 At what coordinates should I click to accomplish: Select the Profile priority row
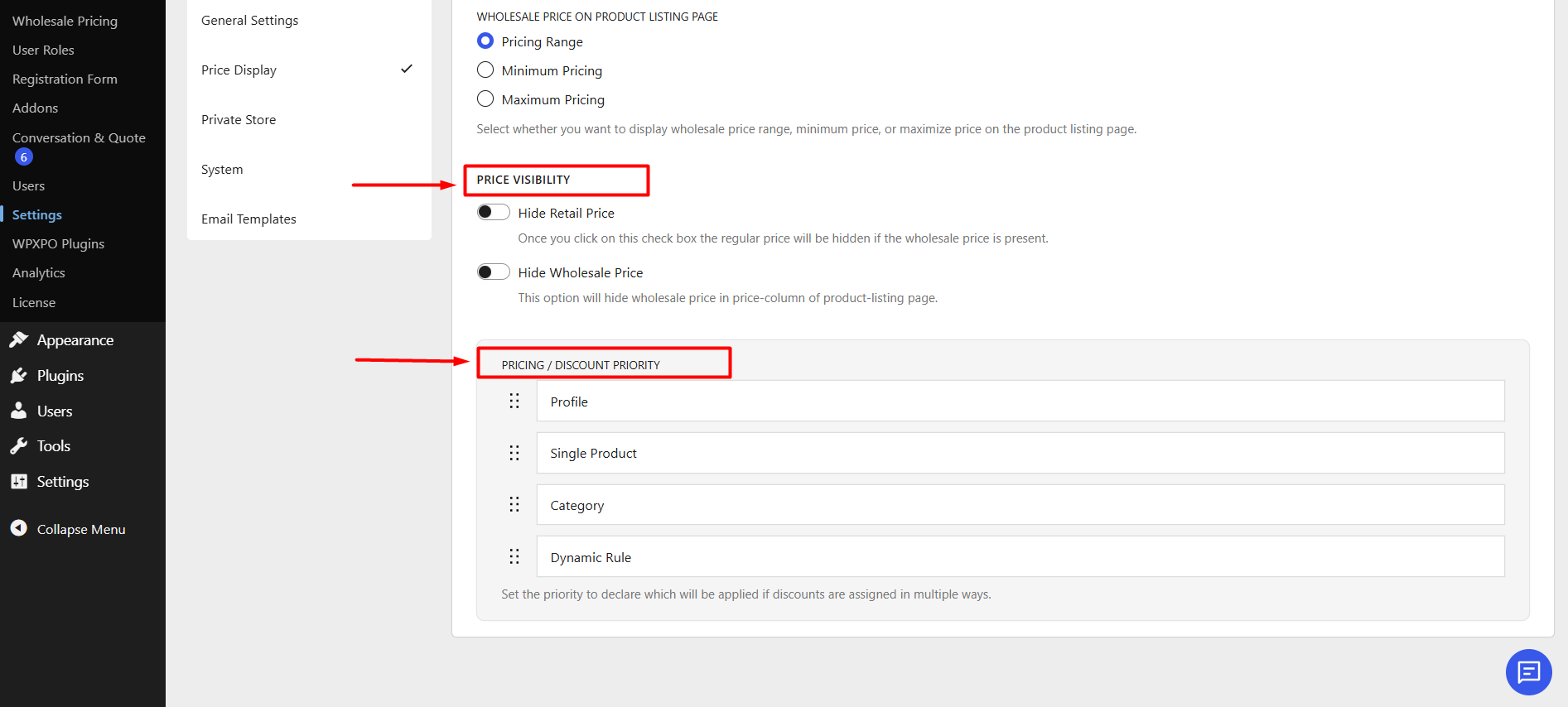pyautogui.click(x=1020, y=401)
